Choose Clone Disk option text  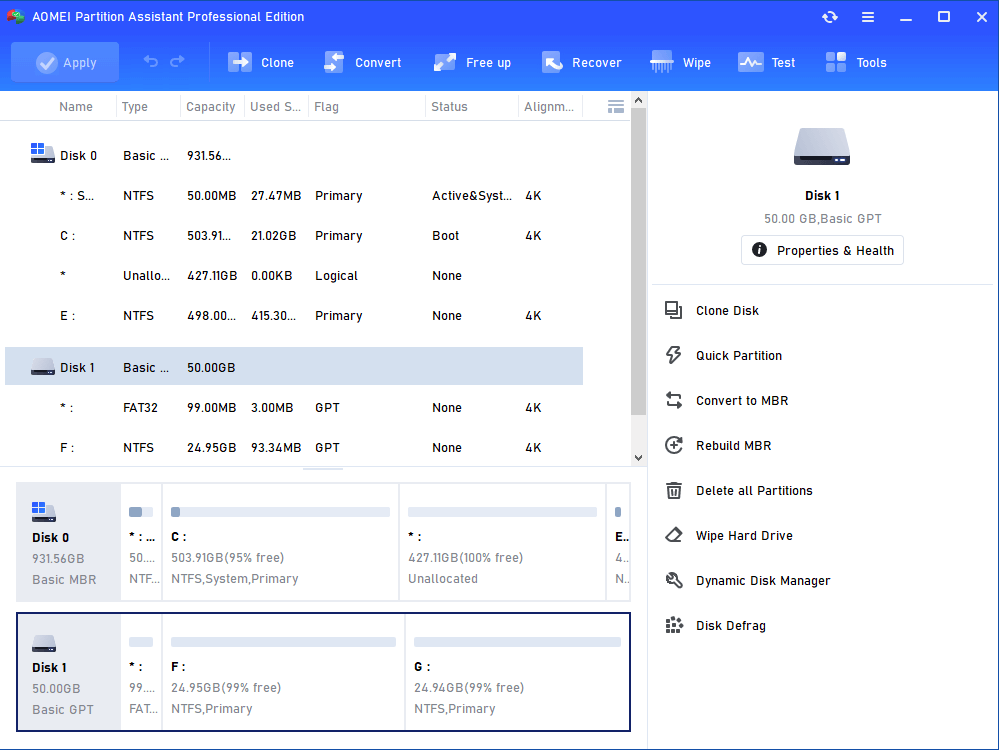pyautogui.click(x=727, y=311)
